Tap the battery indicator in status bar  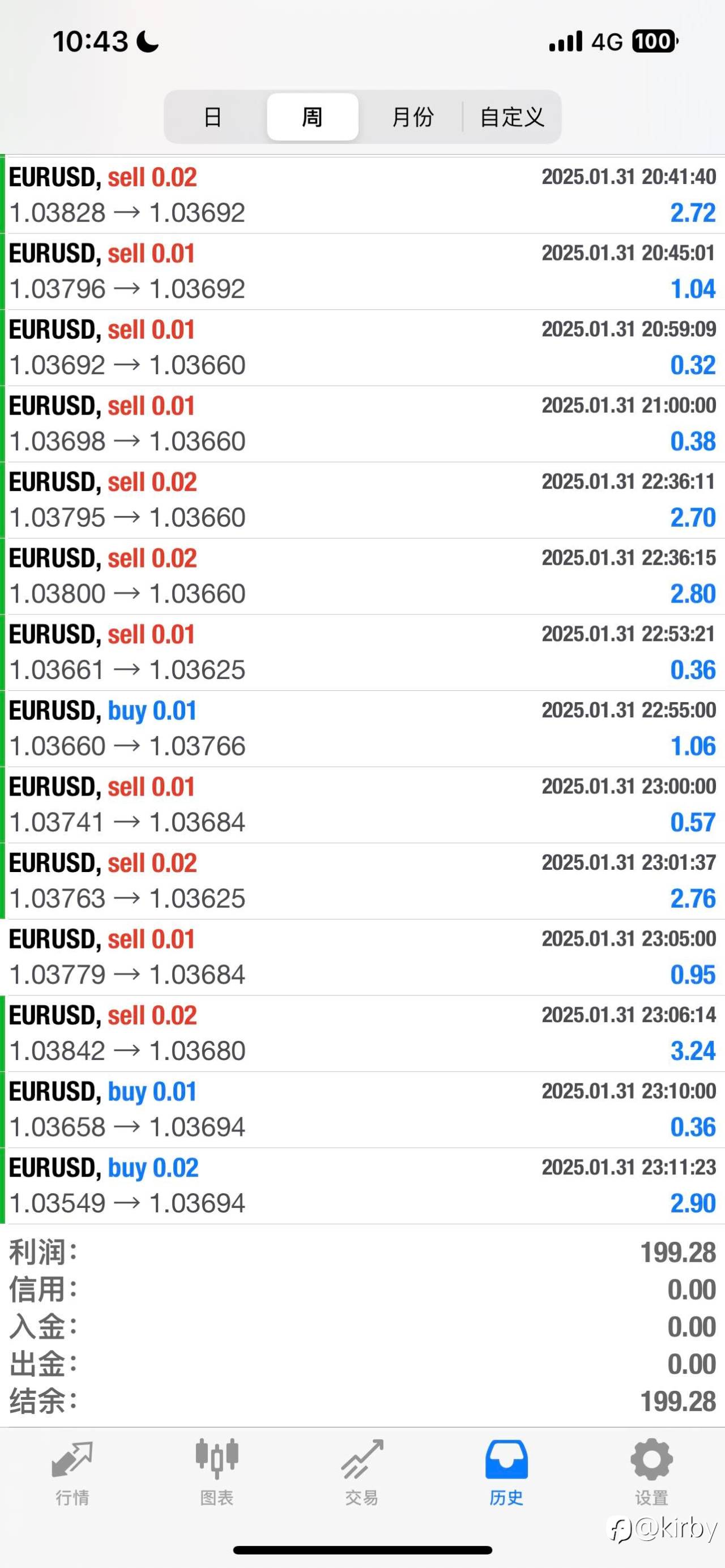point(655,41)
